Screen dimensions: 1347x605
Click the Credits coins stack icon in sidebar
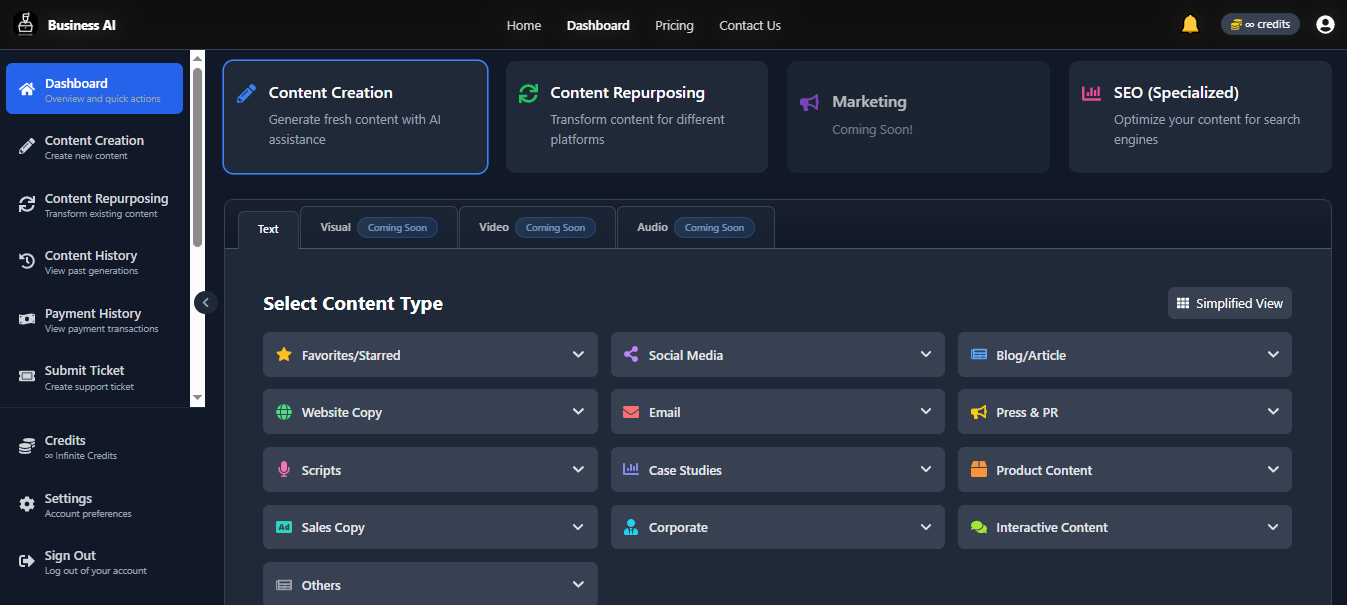click(x=27, y=447)
